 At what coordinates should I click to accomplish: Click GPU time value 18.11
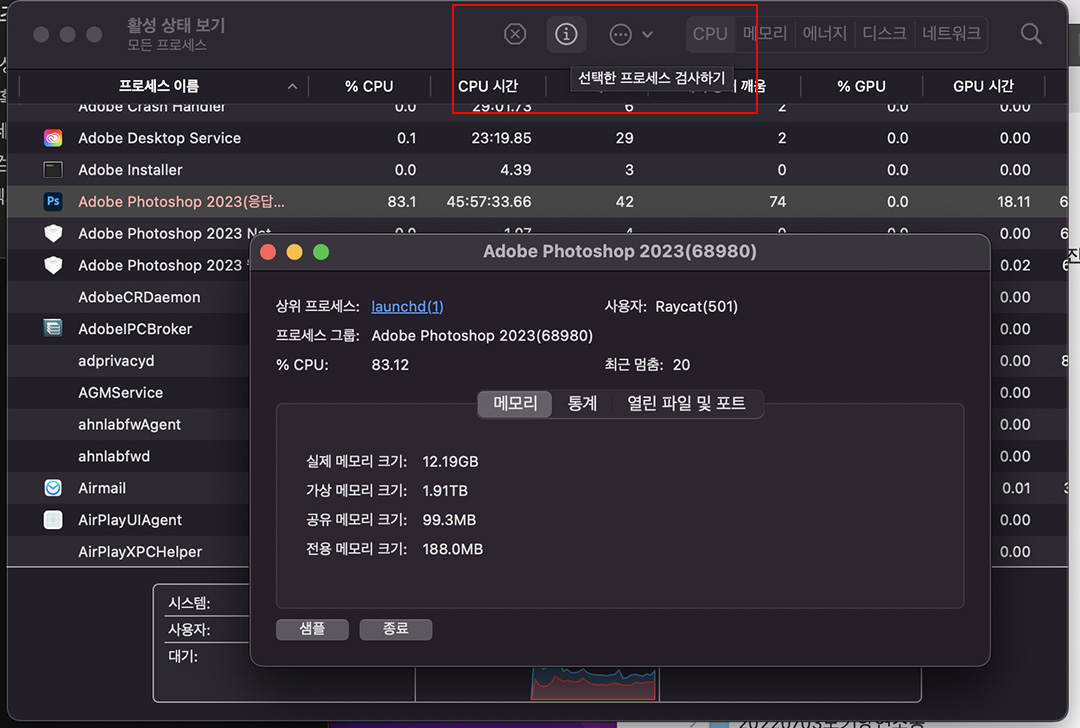pos(1014,201)
